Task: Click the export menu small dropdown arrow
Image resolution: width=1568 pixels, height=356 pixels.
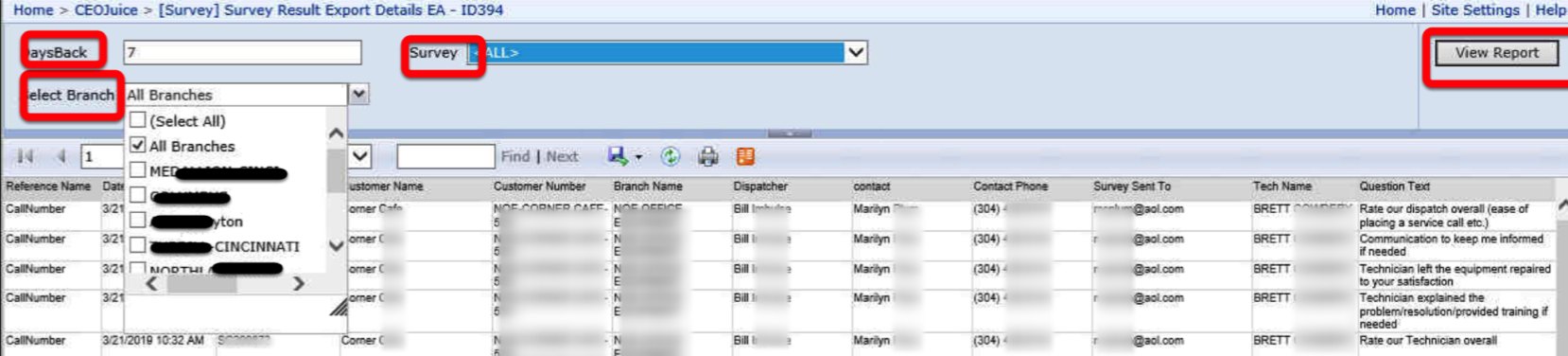Action: click(638, 157)
